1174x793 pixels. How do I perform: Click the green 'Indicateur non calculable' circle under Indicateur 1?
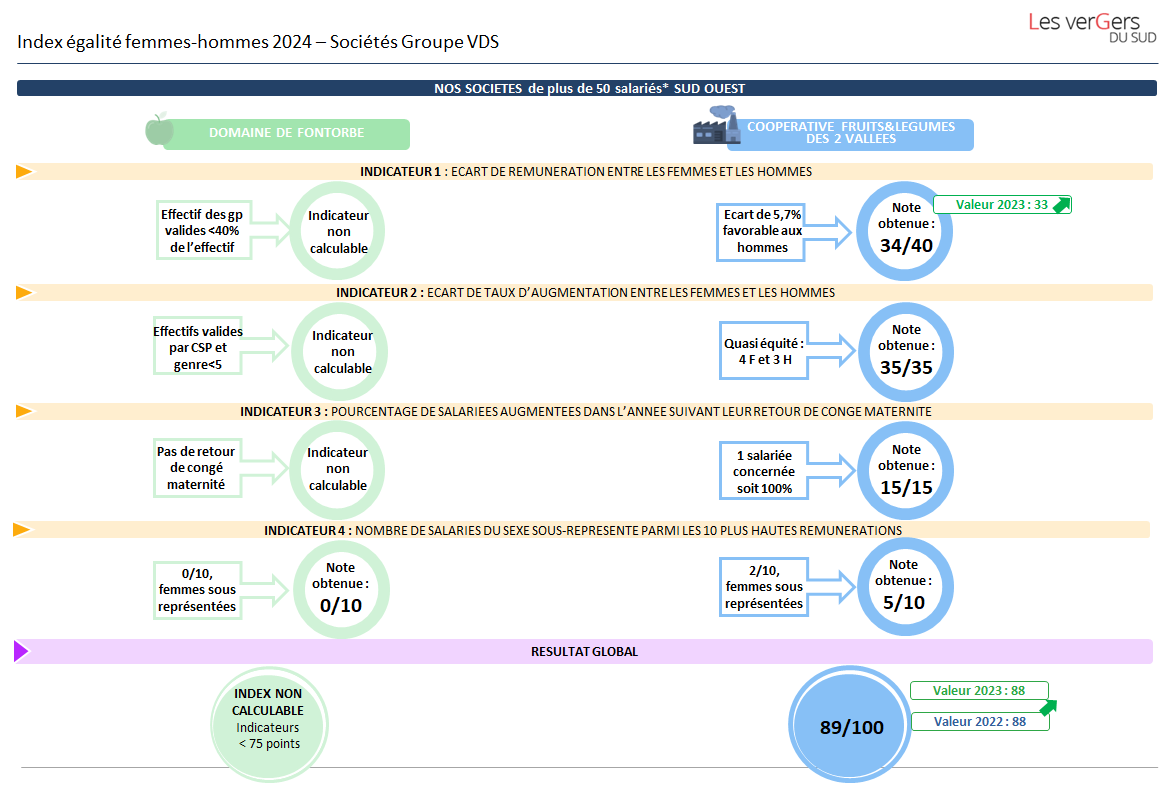click(x=338, y=231)
